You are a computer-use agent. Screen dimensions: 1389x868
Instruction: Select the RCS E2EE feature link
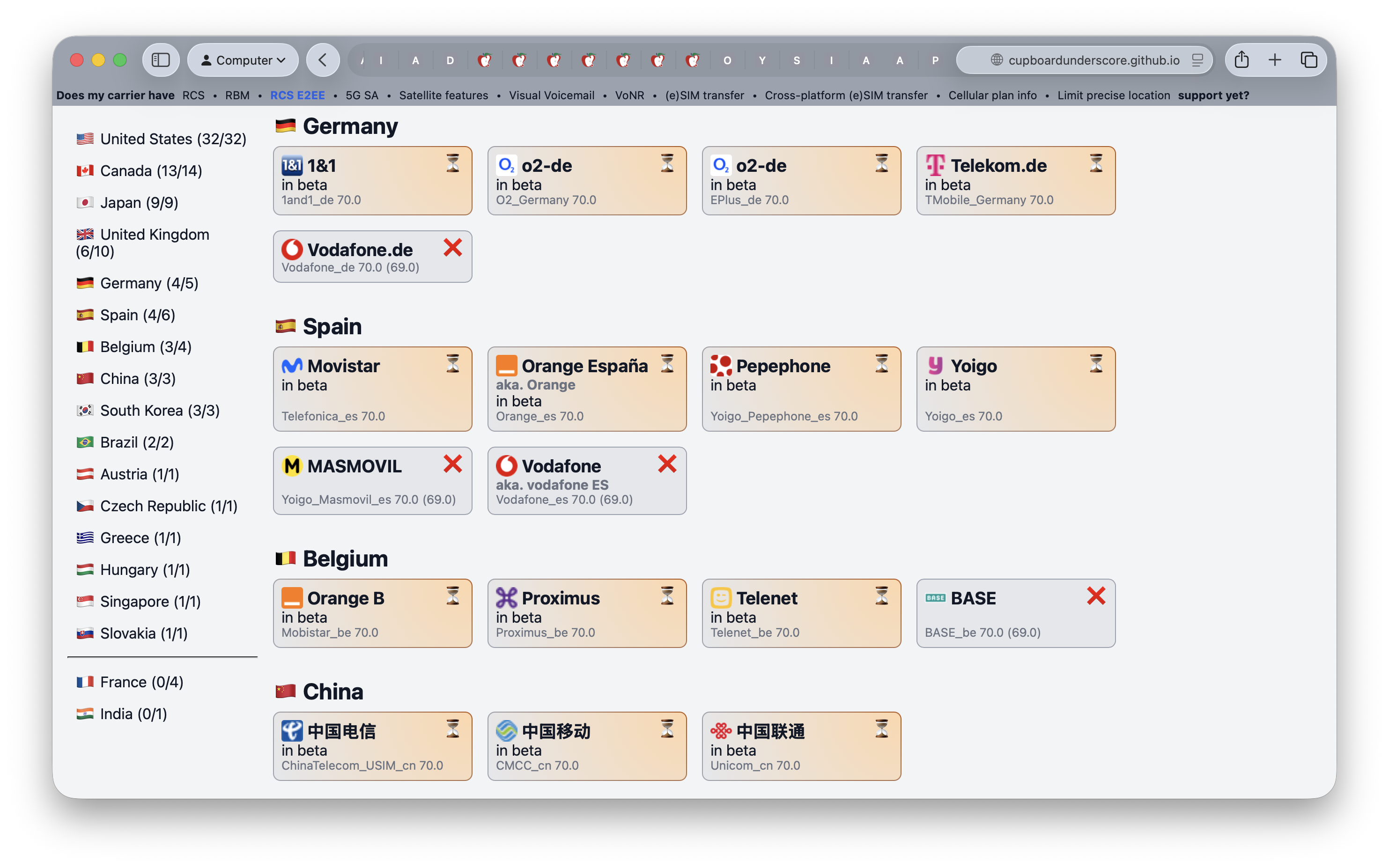[297, 96]
